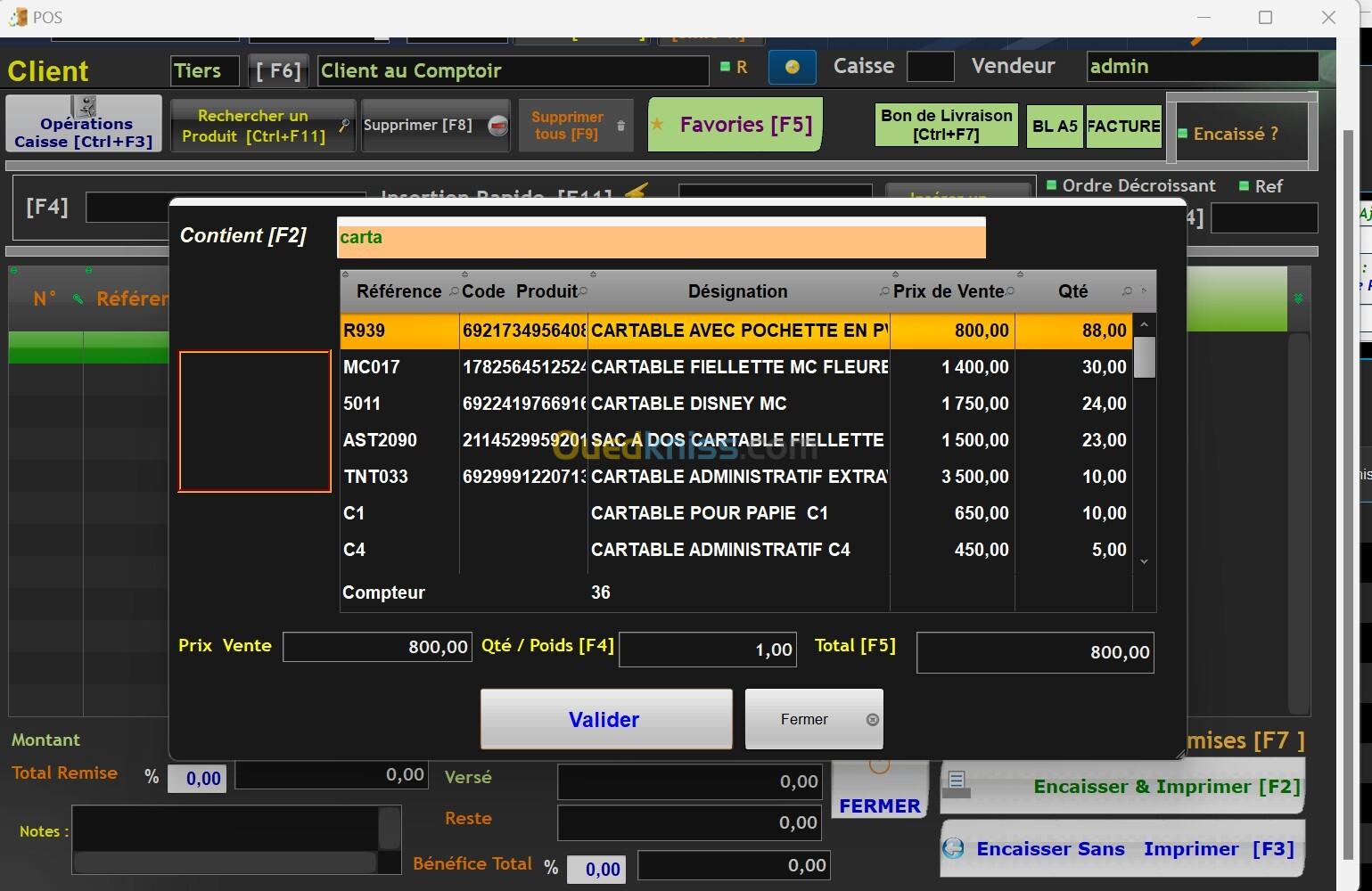Screen dimensions: 1372x891
Task: Click the horizontal scrollbar of Notes box
Action: point(225,862)
